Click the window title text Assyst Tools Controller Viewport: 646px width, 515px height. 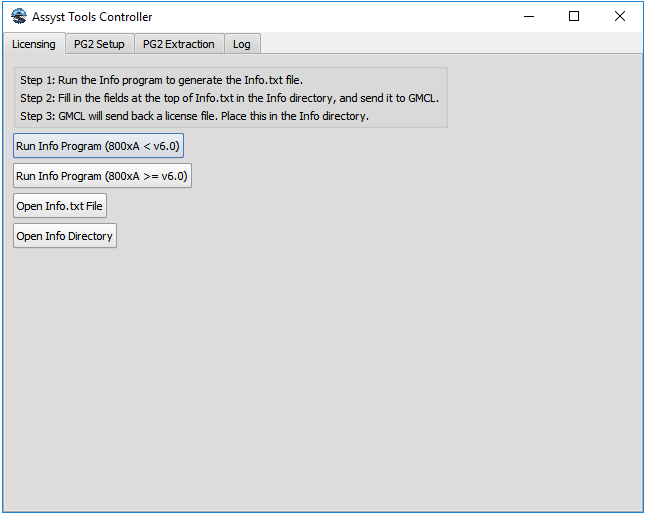point(92,17)
